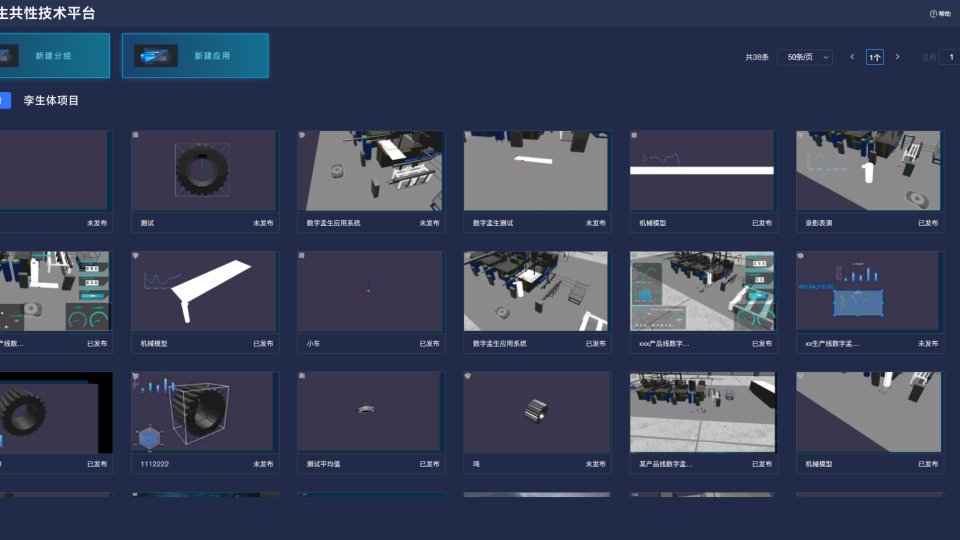
Task: Tick the checkbox on 数字孪生测试 card
Action: [467, 135]
